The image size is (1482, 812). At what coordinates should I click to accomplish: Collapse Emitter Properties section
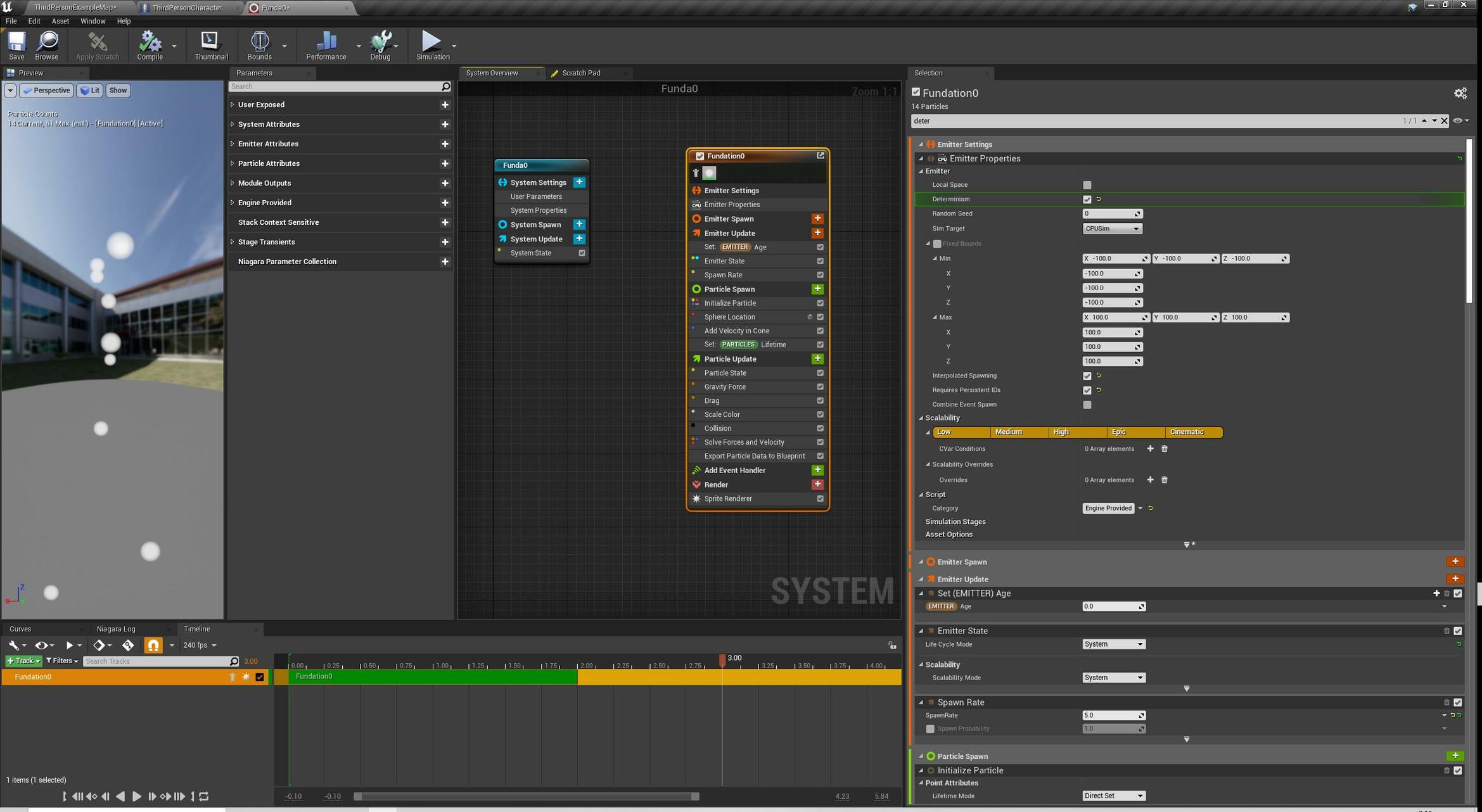921,158
